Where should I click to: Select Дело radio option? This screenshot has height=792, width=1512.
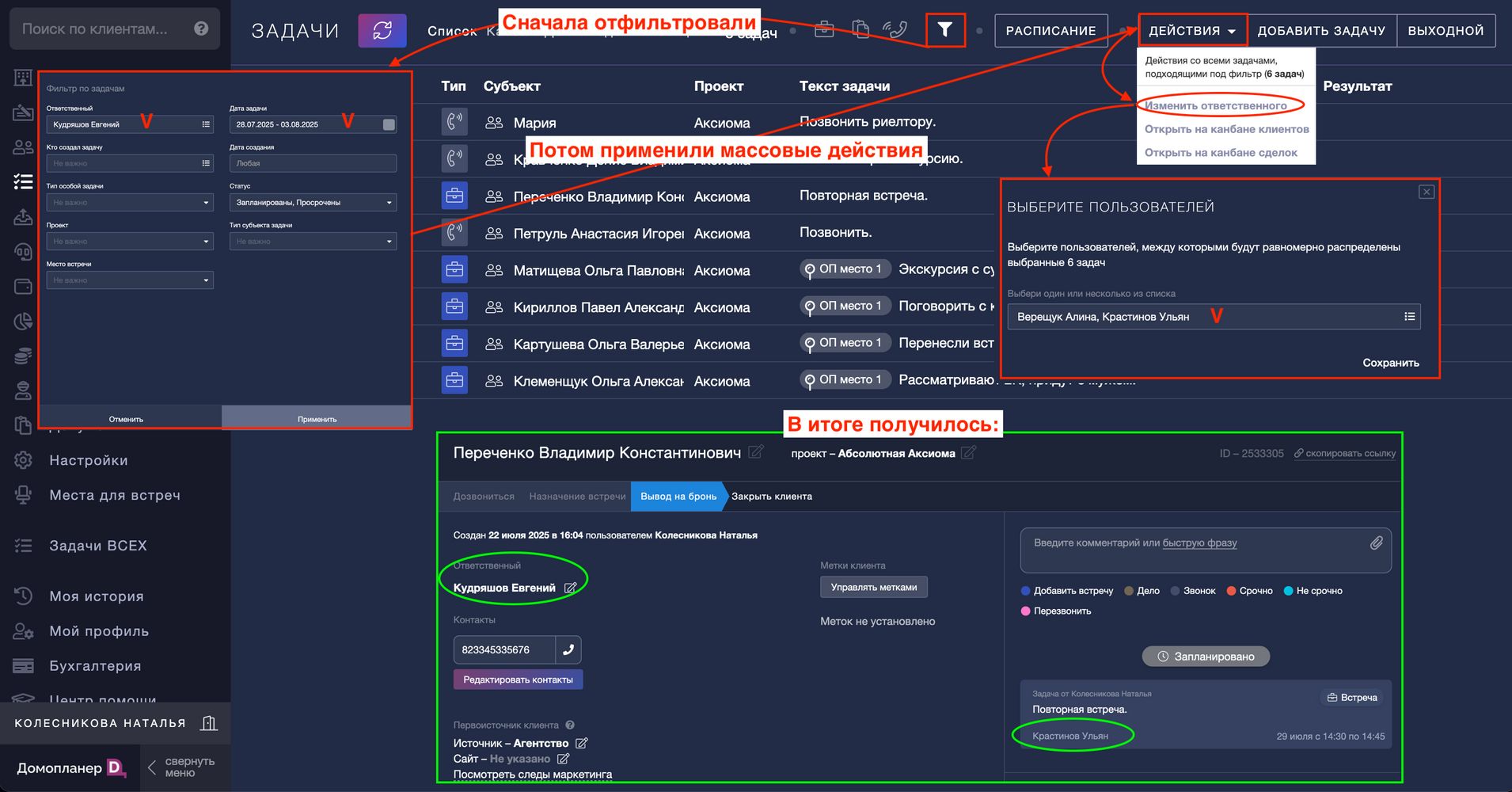pyautogui.click(x=1129, y=591)
